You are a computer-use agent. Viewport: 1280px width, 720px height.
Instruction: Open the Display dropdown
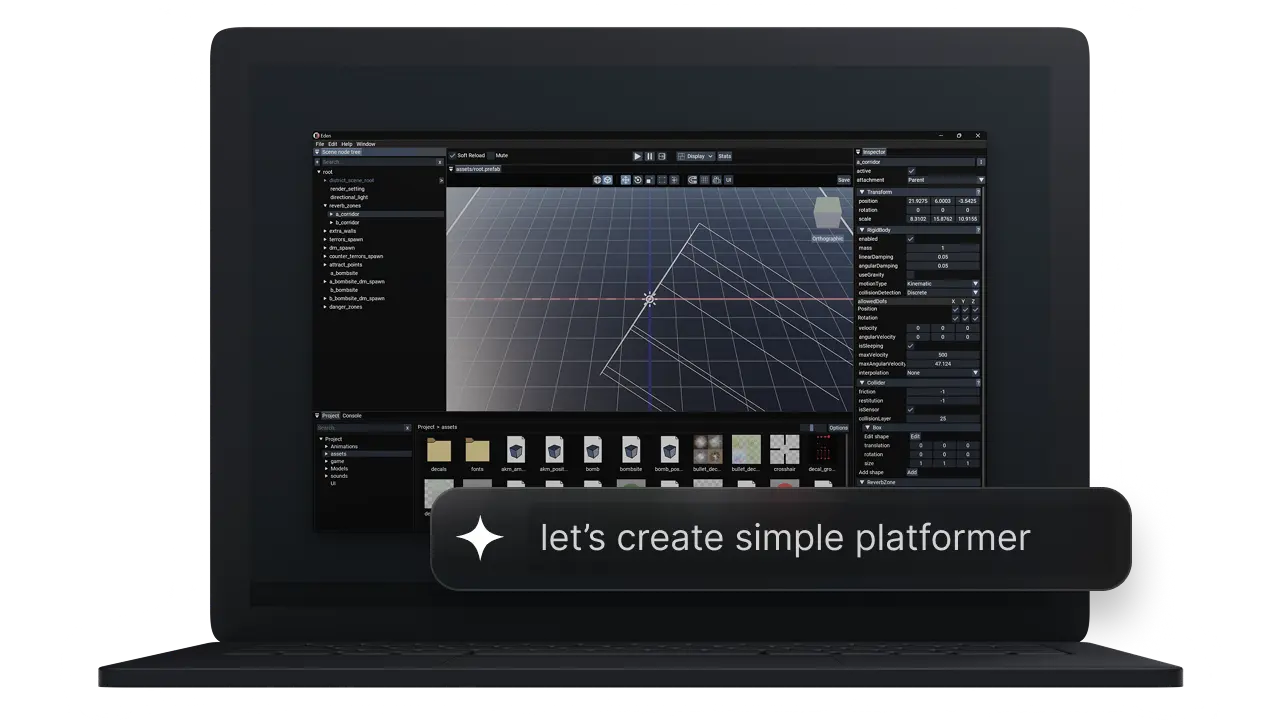695,156
